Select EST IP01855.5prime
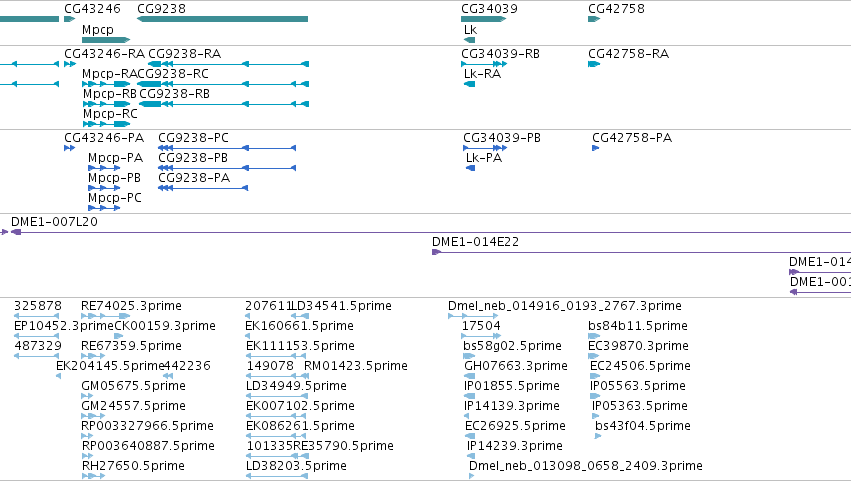 (512, 387)
